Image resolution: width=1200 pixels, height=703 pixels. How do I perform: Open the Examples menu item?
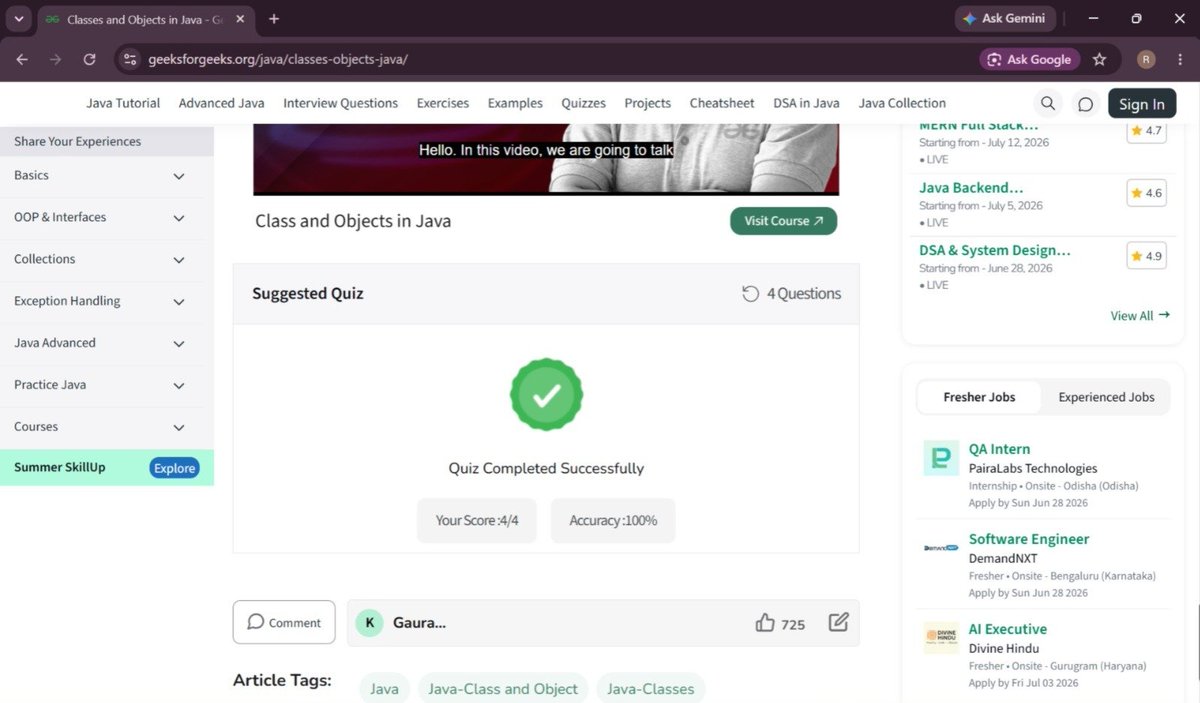click(515, 103)
